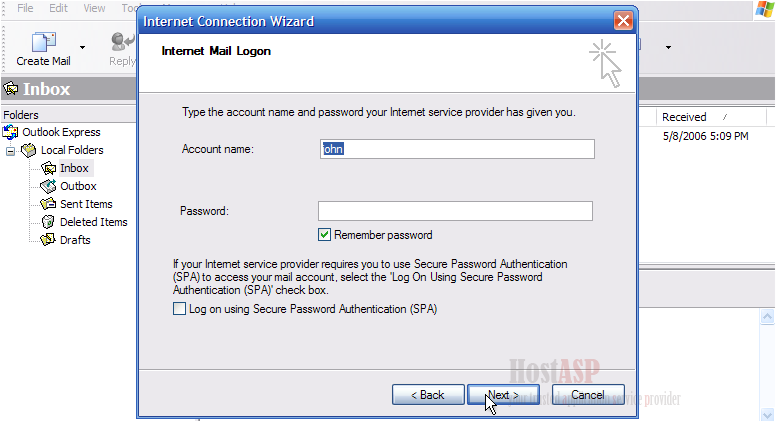The image size is (776, 422).
Task: Click the Back button
Action: (428, 395)
